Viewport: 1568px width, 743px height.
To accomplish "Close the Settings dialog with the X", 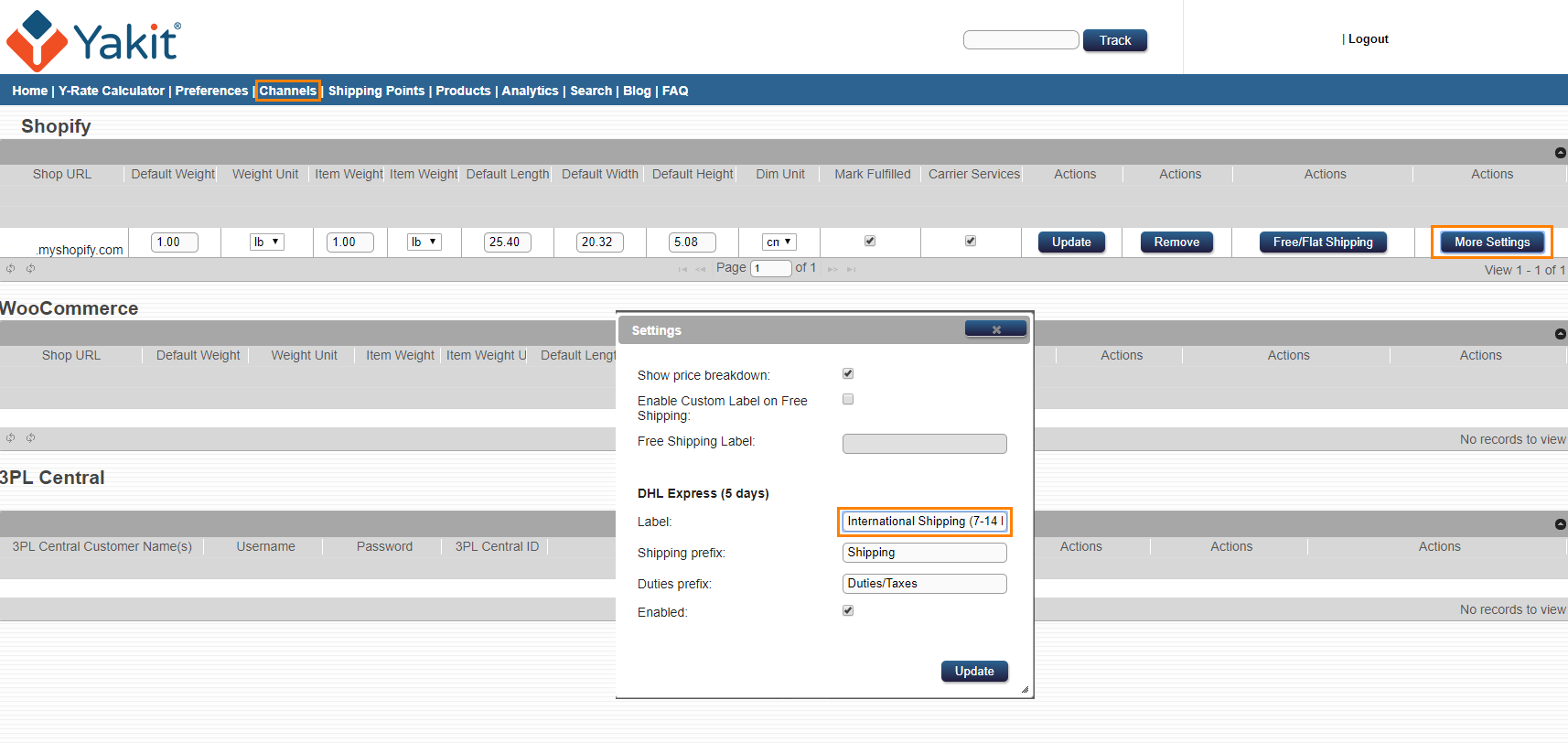I will point(995,329).
